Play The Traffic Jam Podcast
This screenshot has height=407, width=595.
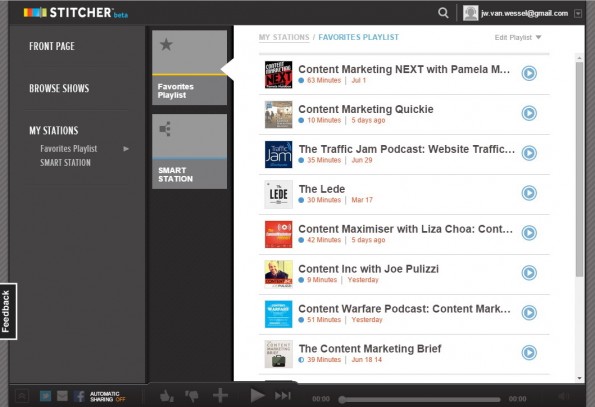click(x=529, y=153)
